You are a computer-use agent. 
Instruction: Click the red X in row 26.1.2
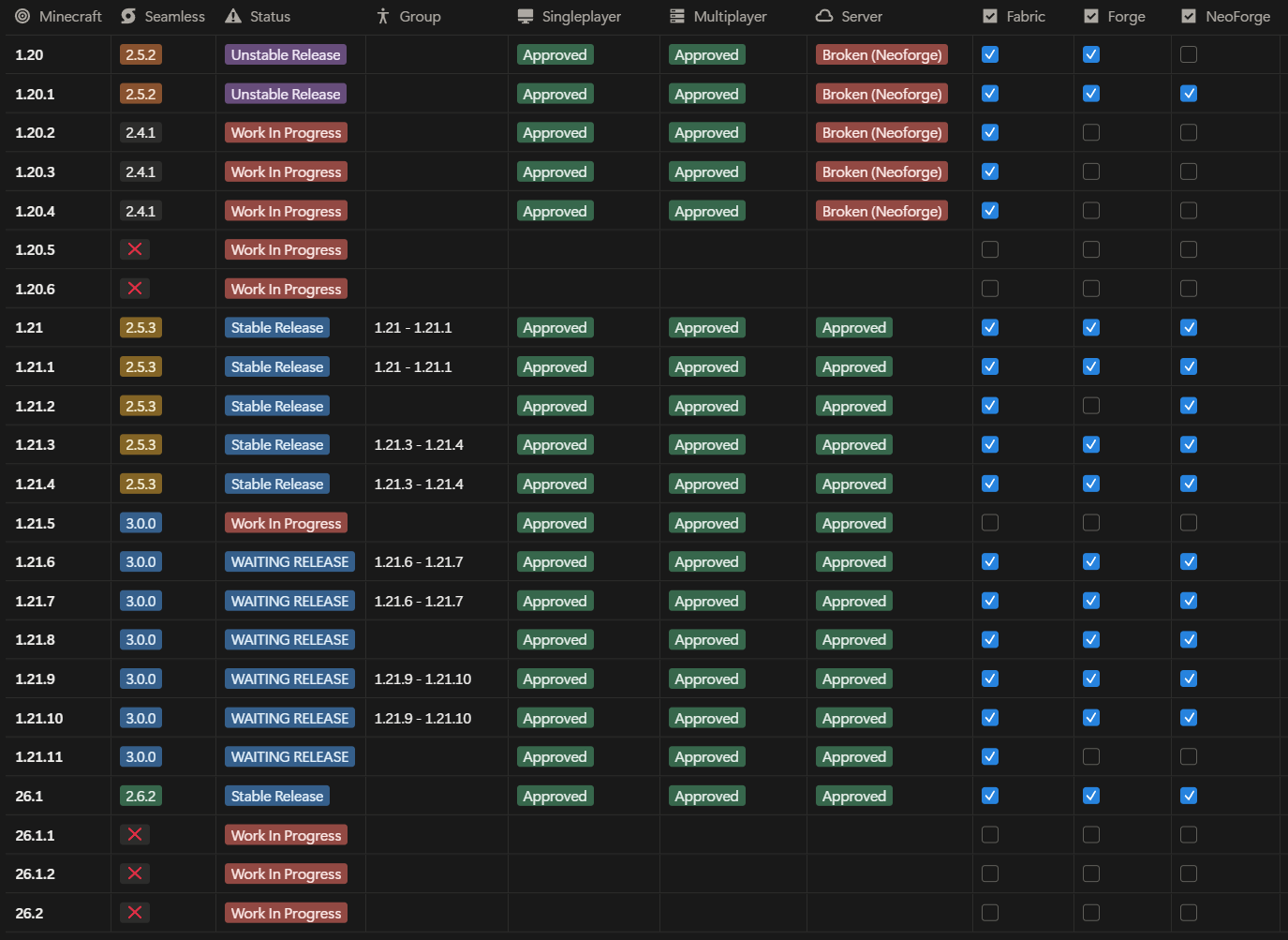click(x=135, y=873)
